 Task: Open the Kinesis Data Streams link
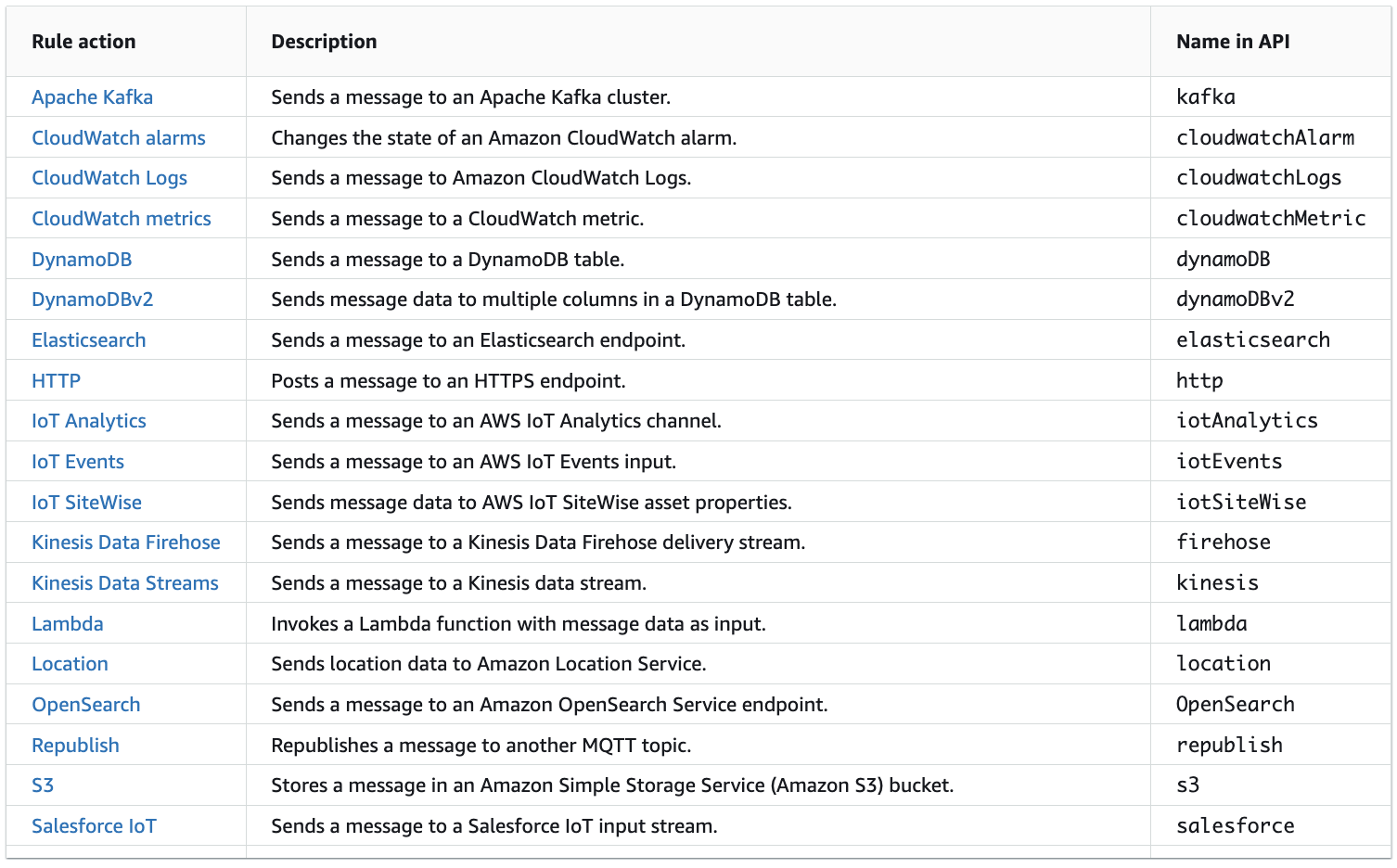tap(124, 583)
